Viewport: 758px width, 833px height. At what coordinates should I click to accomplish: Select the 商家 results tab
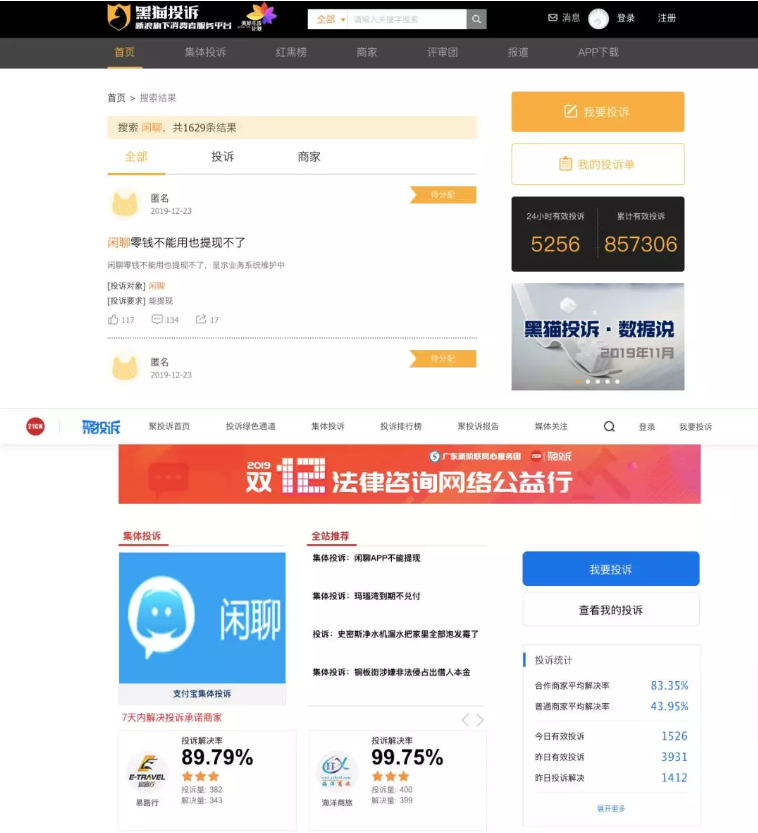[x=309, y=157]
